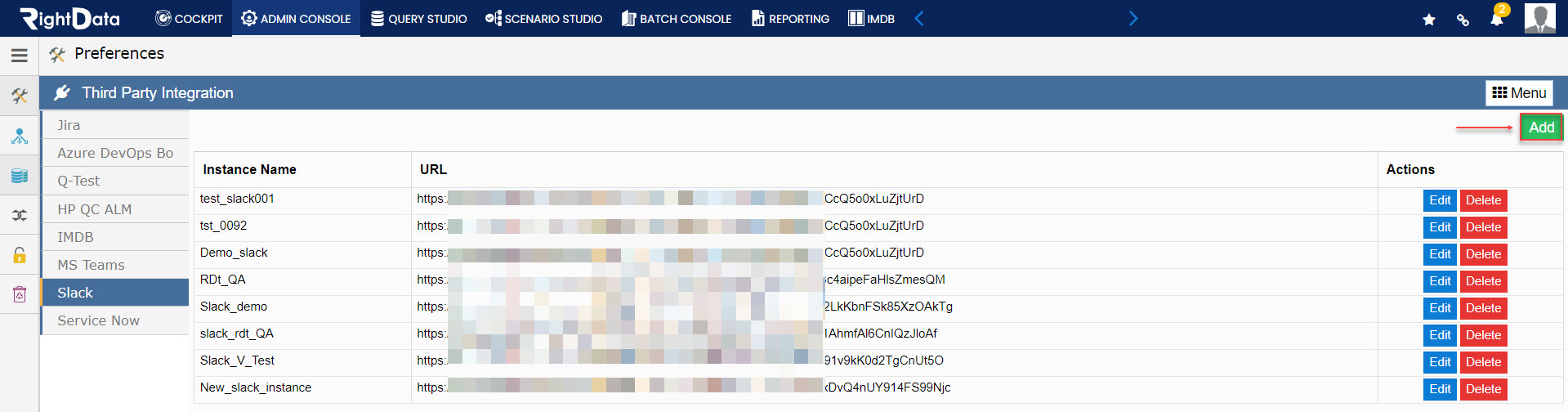Open the Menu grid dropdown

[x=1519, y=93]
